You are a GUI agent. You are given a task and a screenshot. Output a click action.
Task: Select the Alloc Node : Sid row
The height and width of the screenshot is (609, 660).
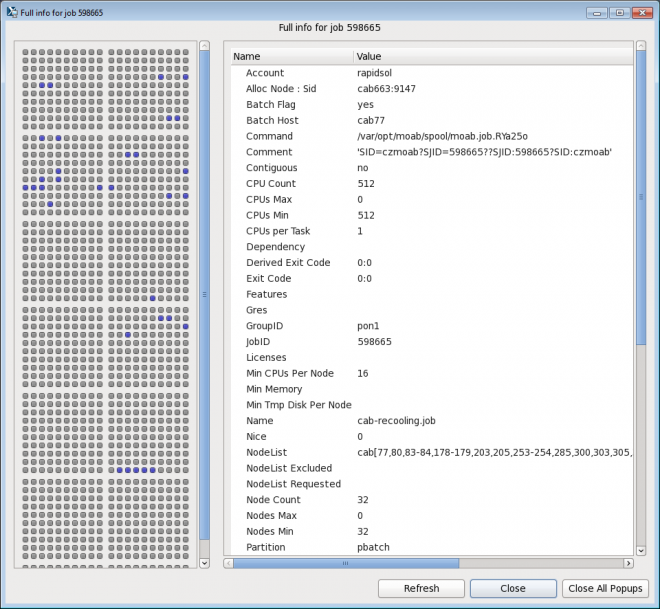(x=432, y=89)
